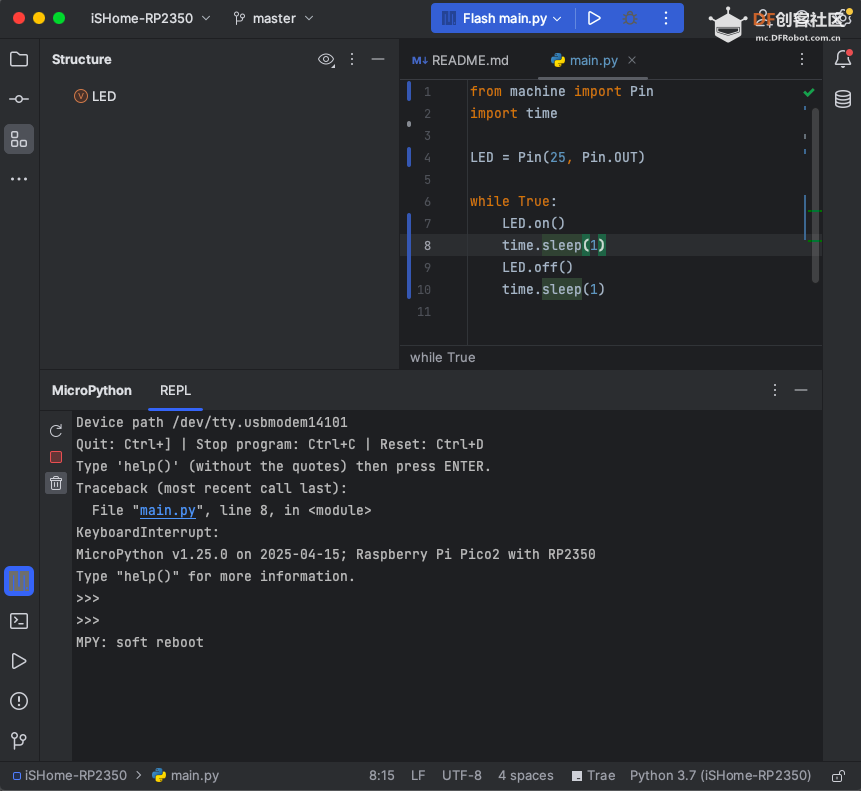861x791 pixels.
Task: Hide the MicroPython tool window
Action: pos(801,390)
